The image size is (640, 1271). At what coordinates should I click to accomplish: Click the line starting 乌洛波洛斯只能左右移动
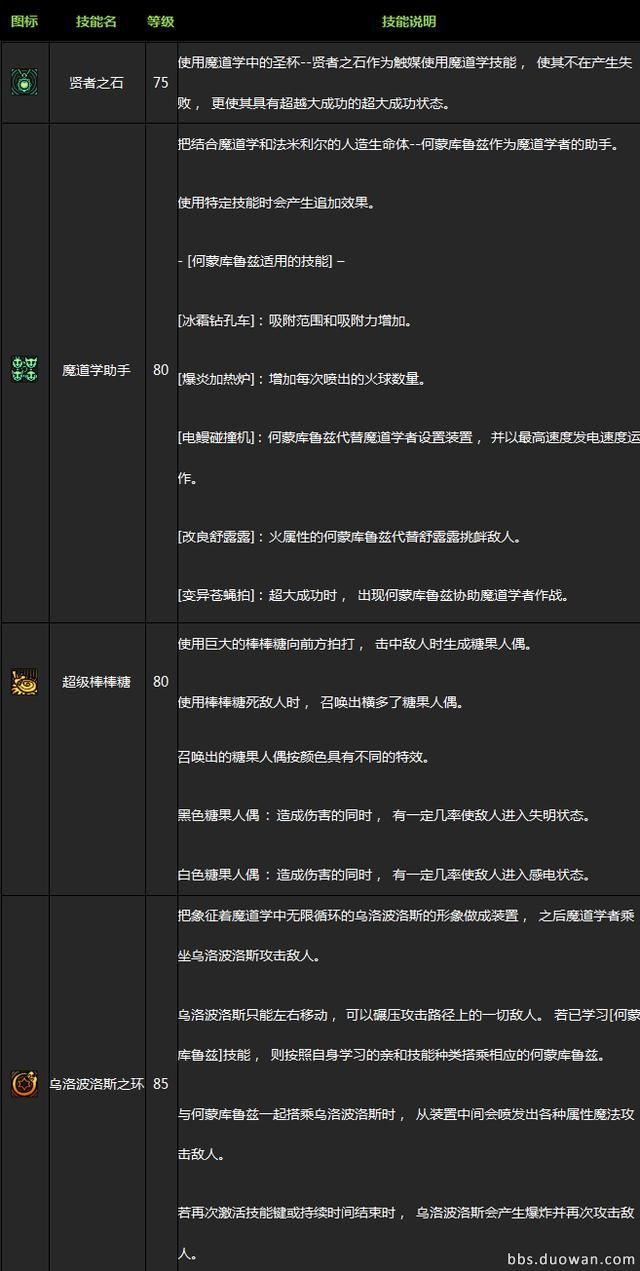pyautogui.click(x=408, y=1014)
